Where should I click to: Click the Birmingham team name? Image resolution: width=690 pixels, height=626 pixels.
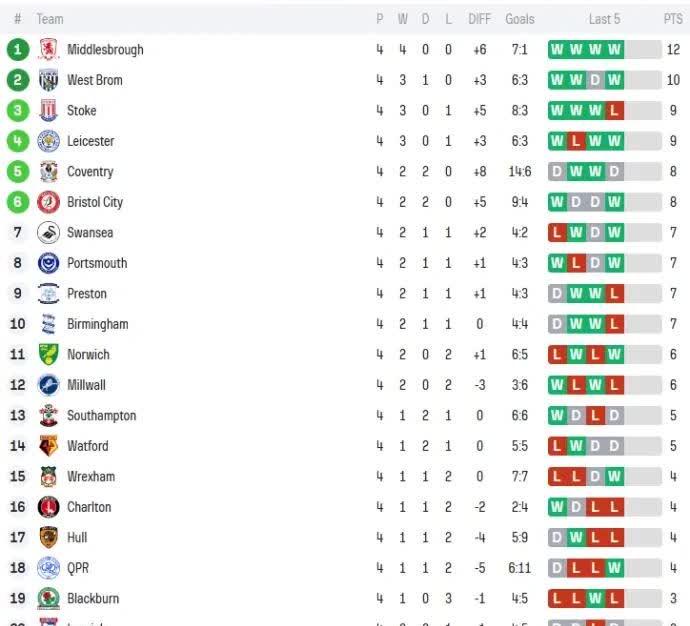(x=97, y=324)
